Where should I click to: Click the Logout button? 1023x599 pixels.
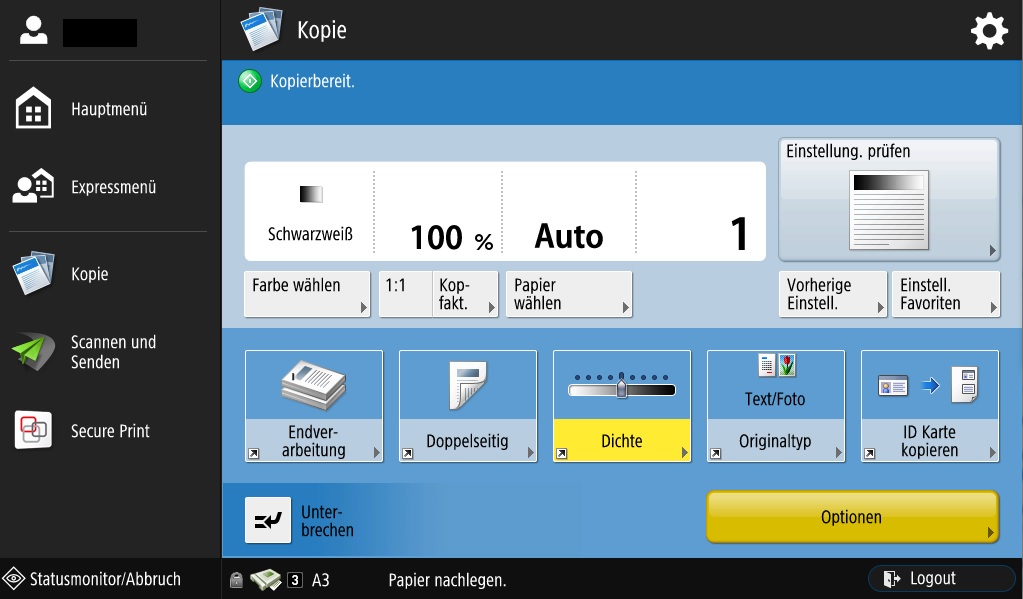pyautogui.click(x=940, y=579)
